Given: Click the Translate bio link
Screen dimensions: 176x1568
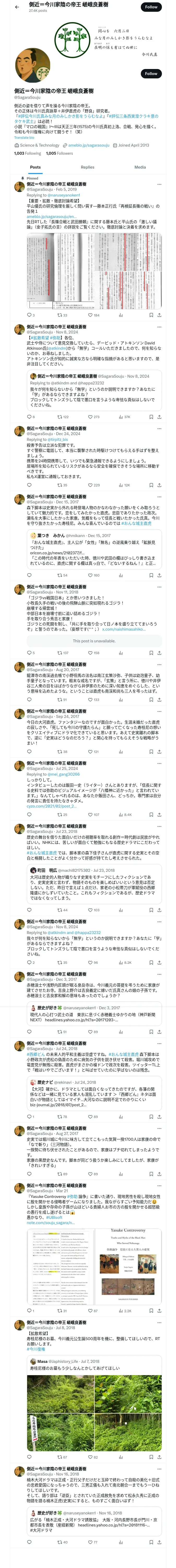Looking at the screenshot, I should click(24, 137).
